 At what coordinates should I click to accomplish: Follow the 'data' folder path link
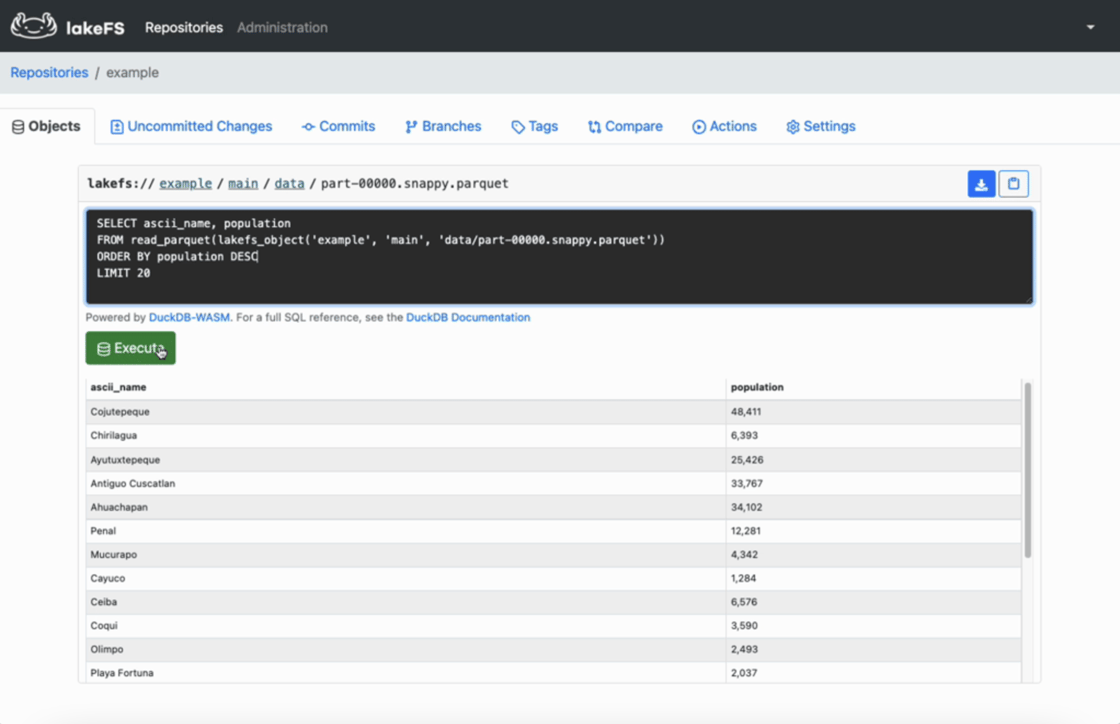289,183
